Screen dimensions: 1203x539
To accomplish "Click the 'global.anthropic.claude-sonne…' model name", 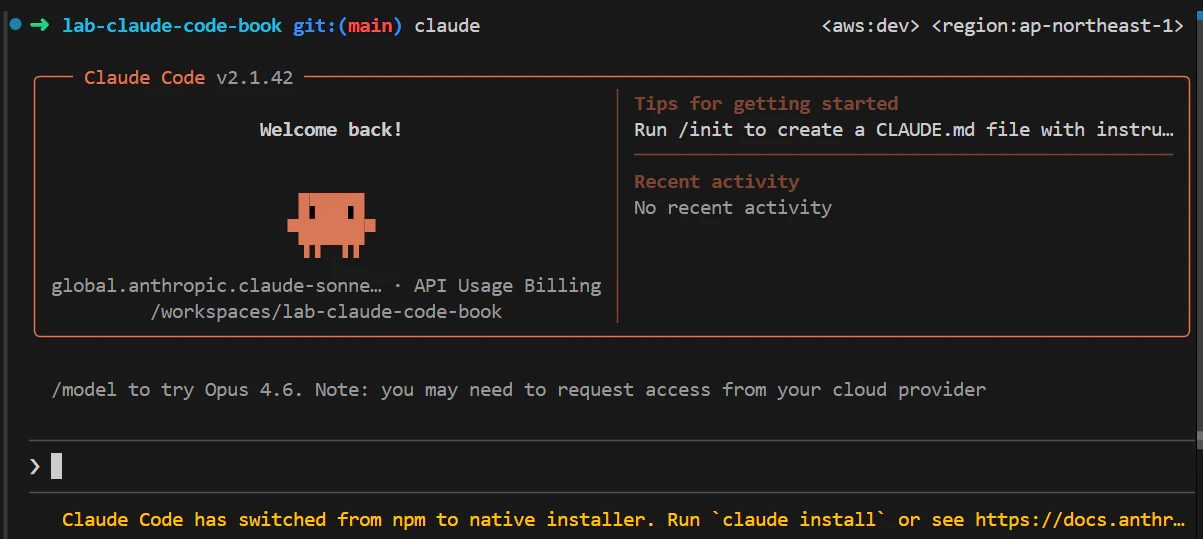I will click(216, 285).
